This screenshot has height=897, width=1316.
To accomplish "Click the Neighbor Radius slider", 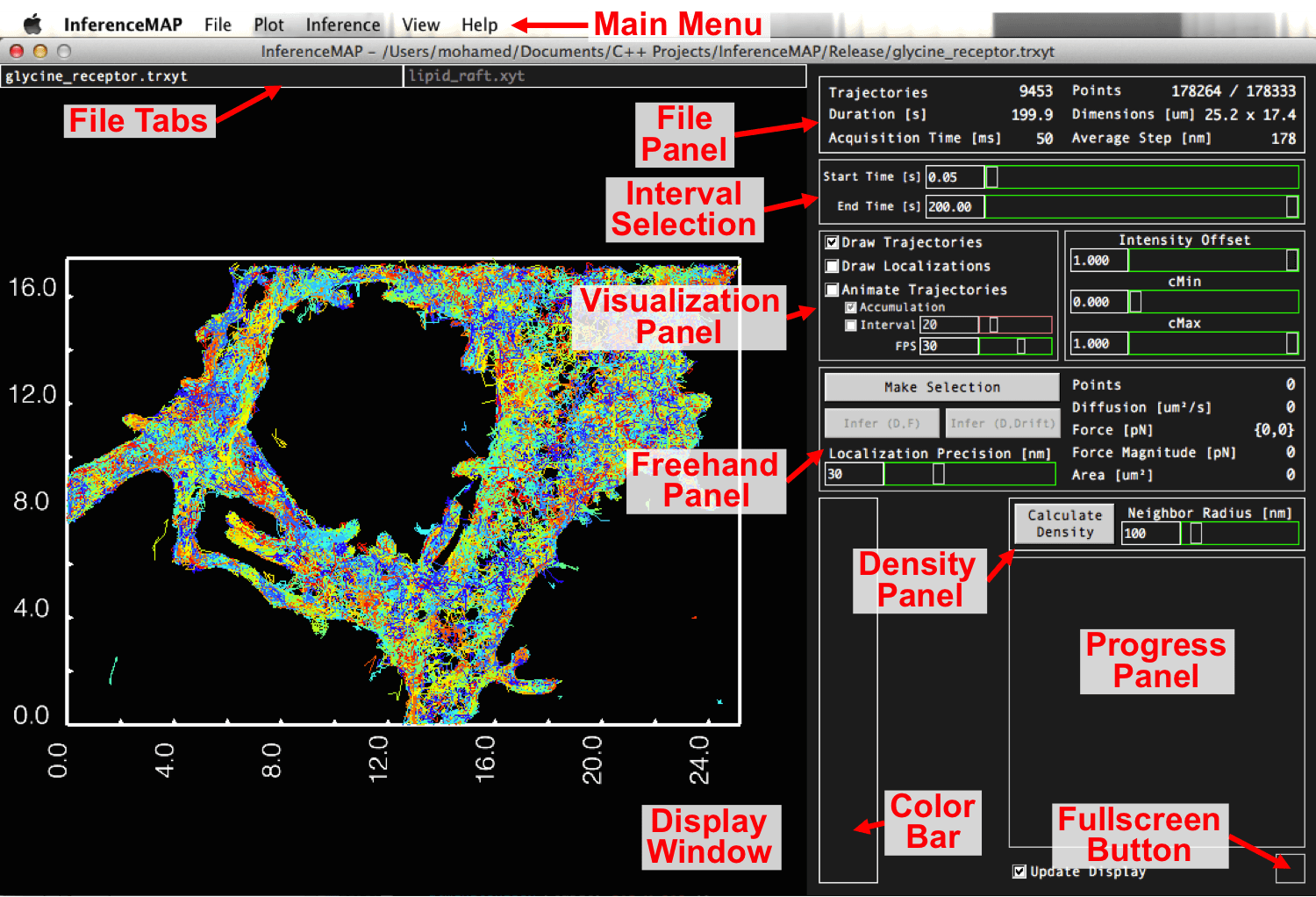I will 1240,534.
